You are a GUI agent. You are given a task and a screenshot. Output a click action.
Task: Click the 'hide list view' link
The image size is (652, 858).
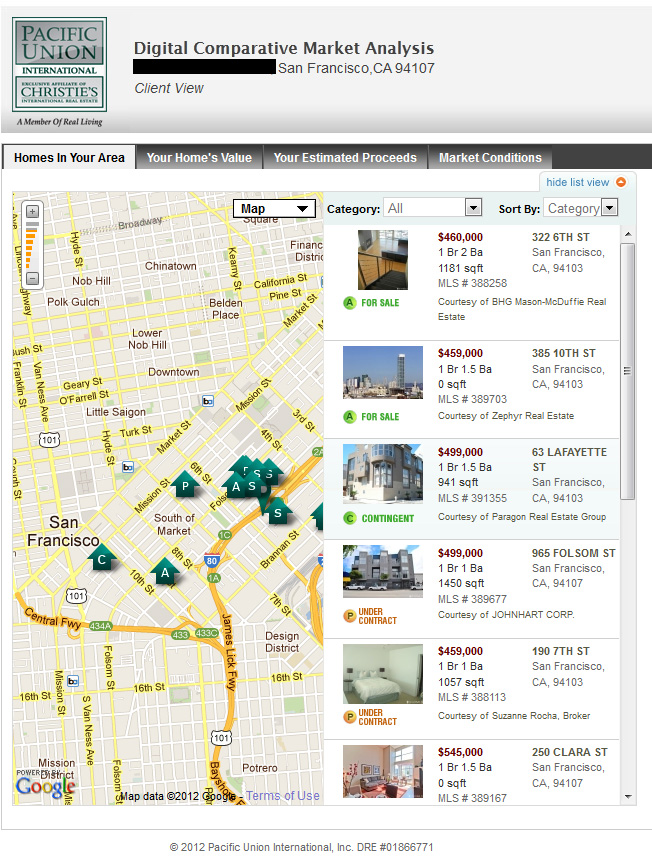pos(577,182)
